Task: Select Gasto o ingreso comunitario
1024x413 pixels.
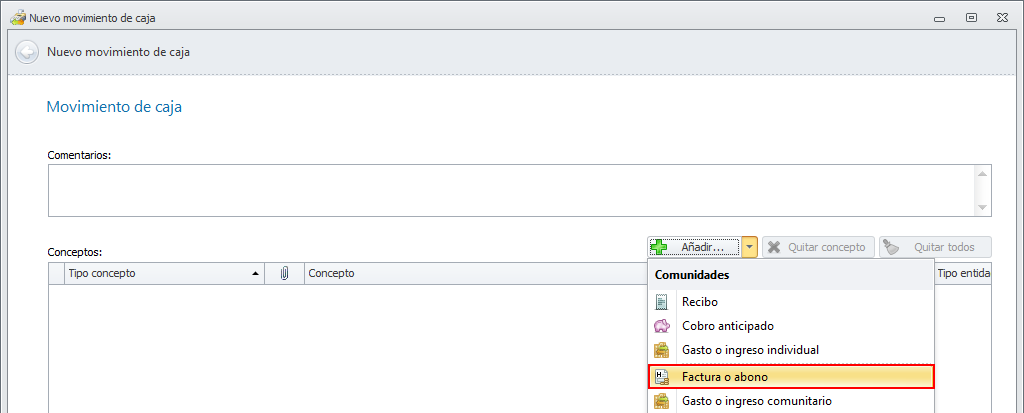Action: click(x=756, y=401)
